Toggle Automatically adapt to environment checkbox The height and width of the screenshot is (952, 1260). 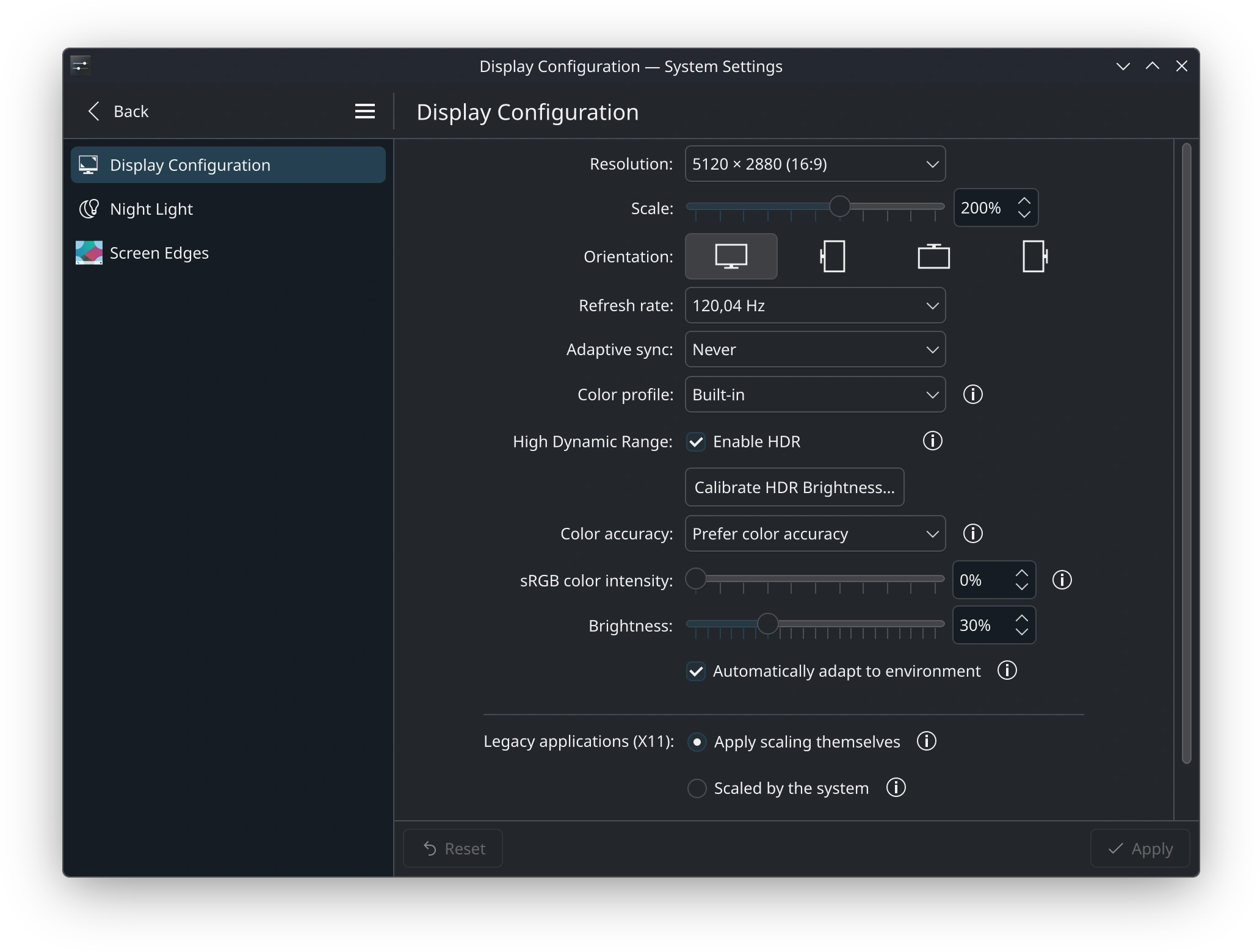696,671
